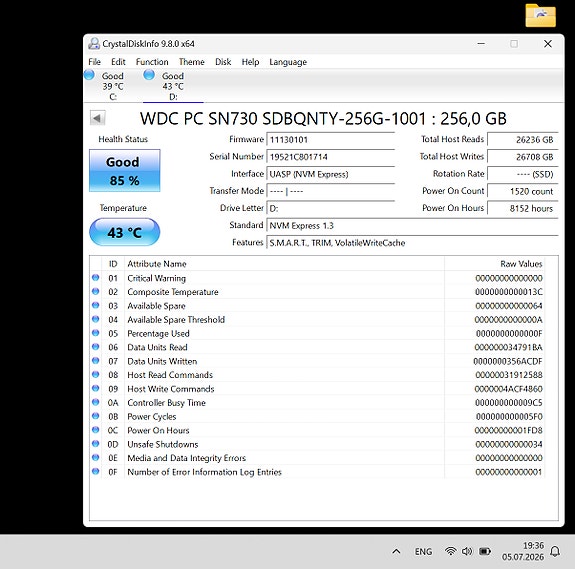Click status dot of Available Spare Threshold row
575x569 pixels.
coord(96,319)
